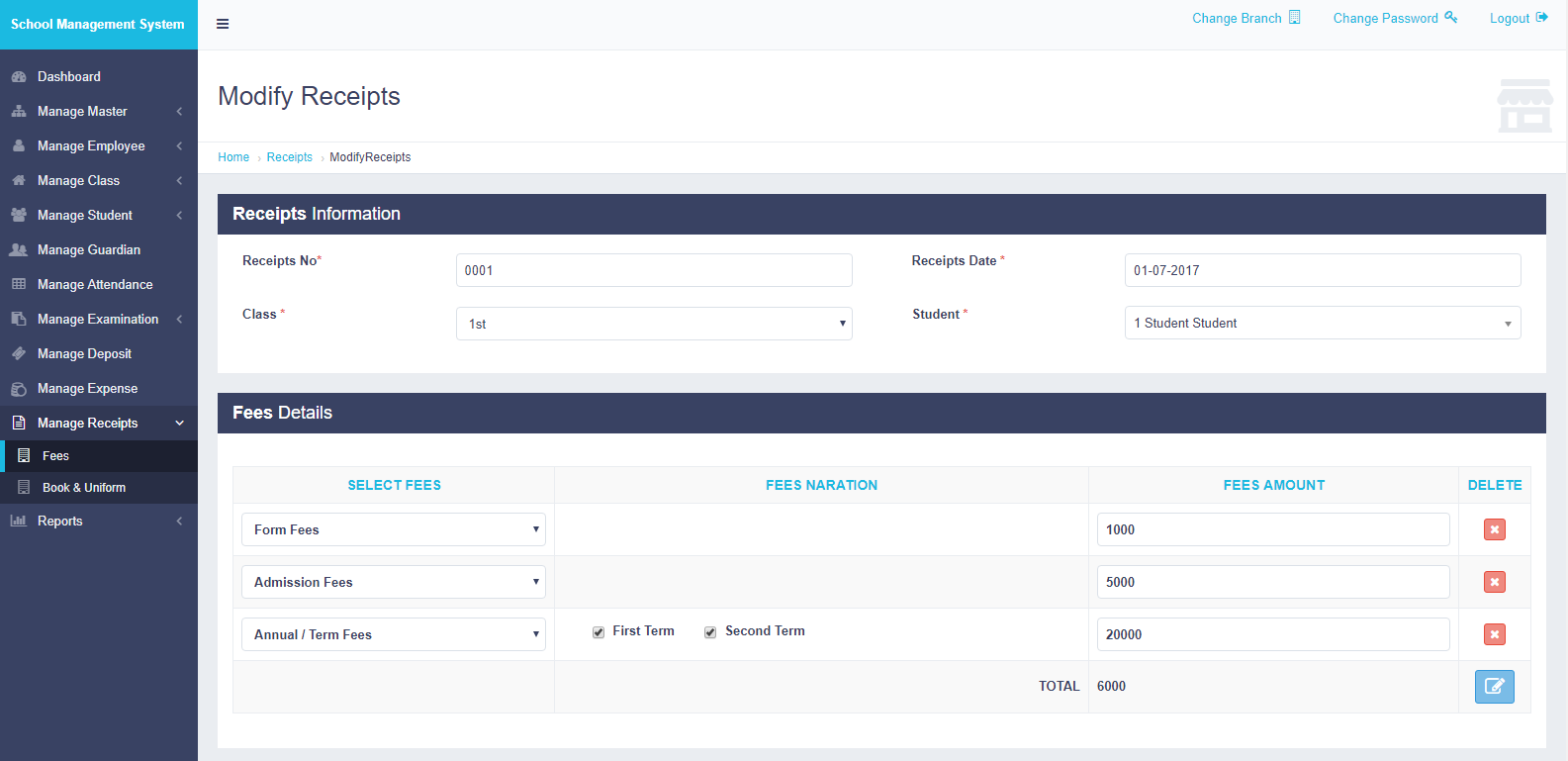This screenshot has height=761, width=1568.
Task: Uncheck the First Term checkbox
Action: click(599, 632)
